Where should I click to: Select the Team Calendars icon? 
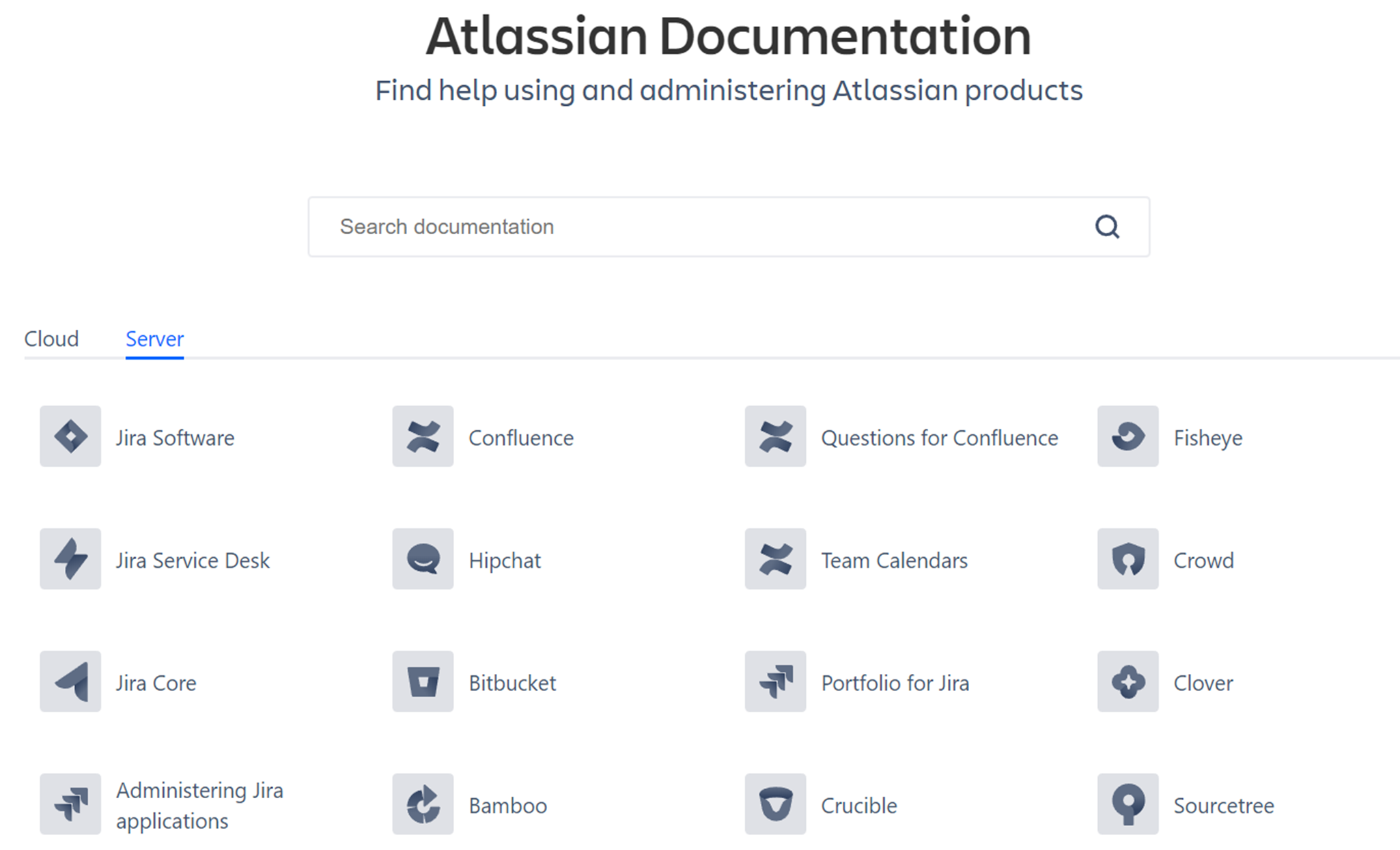(775, 558)
